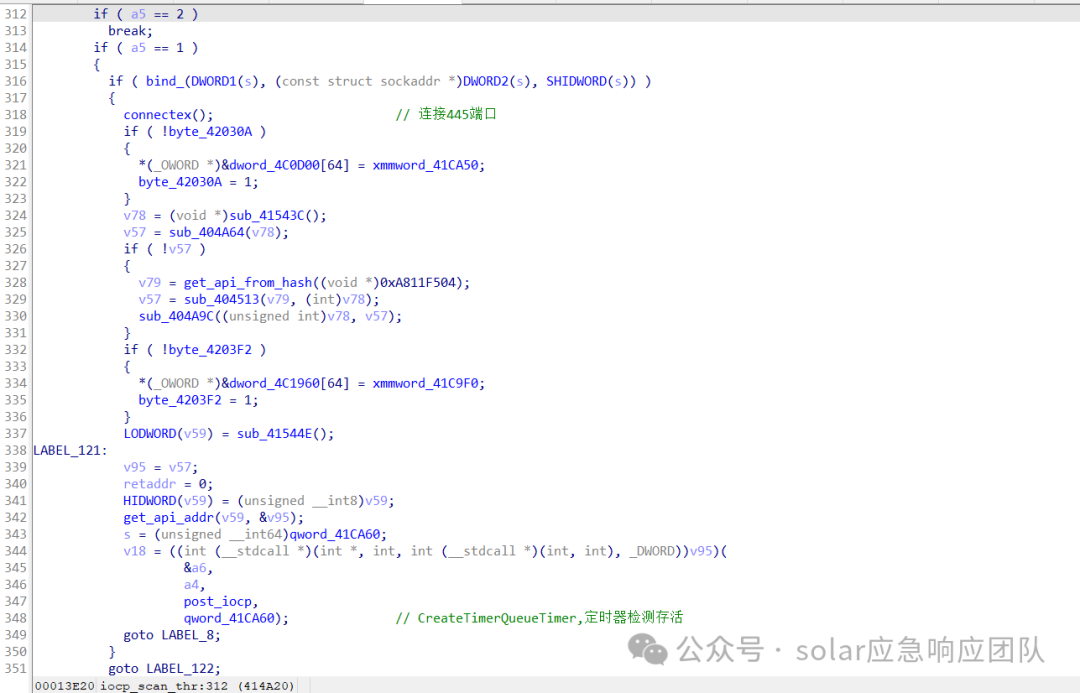Viewport: 1080px width, 693px height.
Task: Click line number 351
Action: click(x=15, y=668)
